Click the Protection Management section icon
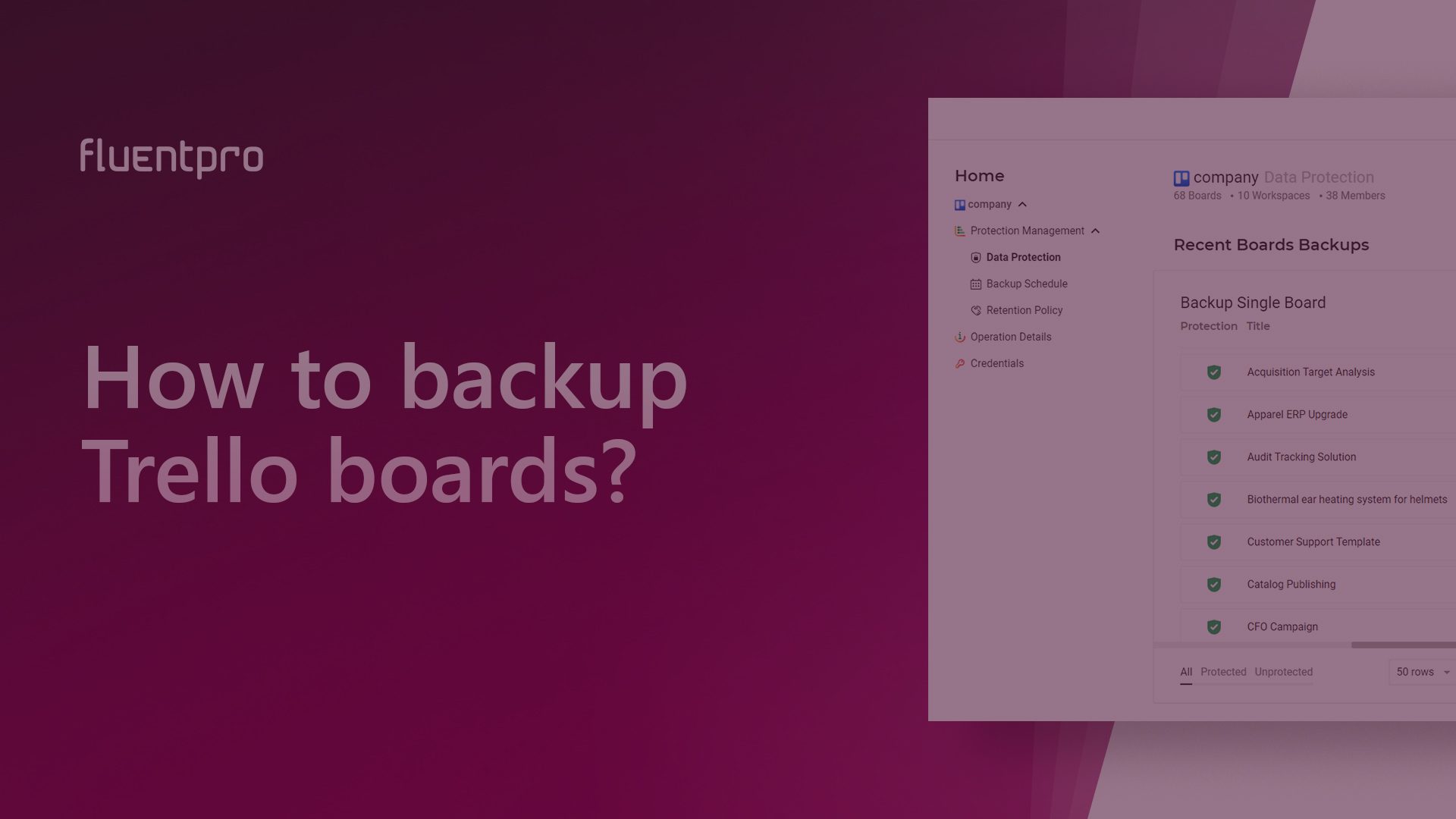Screen dimensions: 1456x819 click(x=959, y=231)
